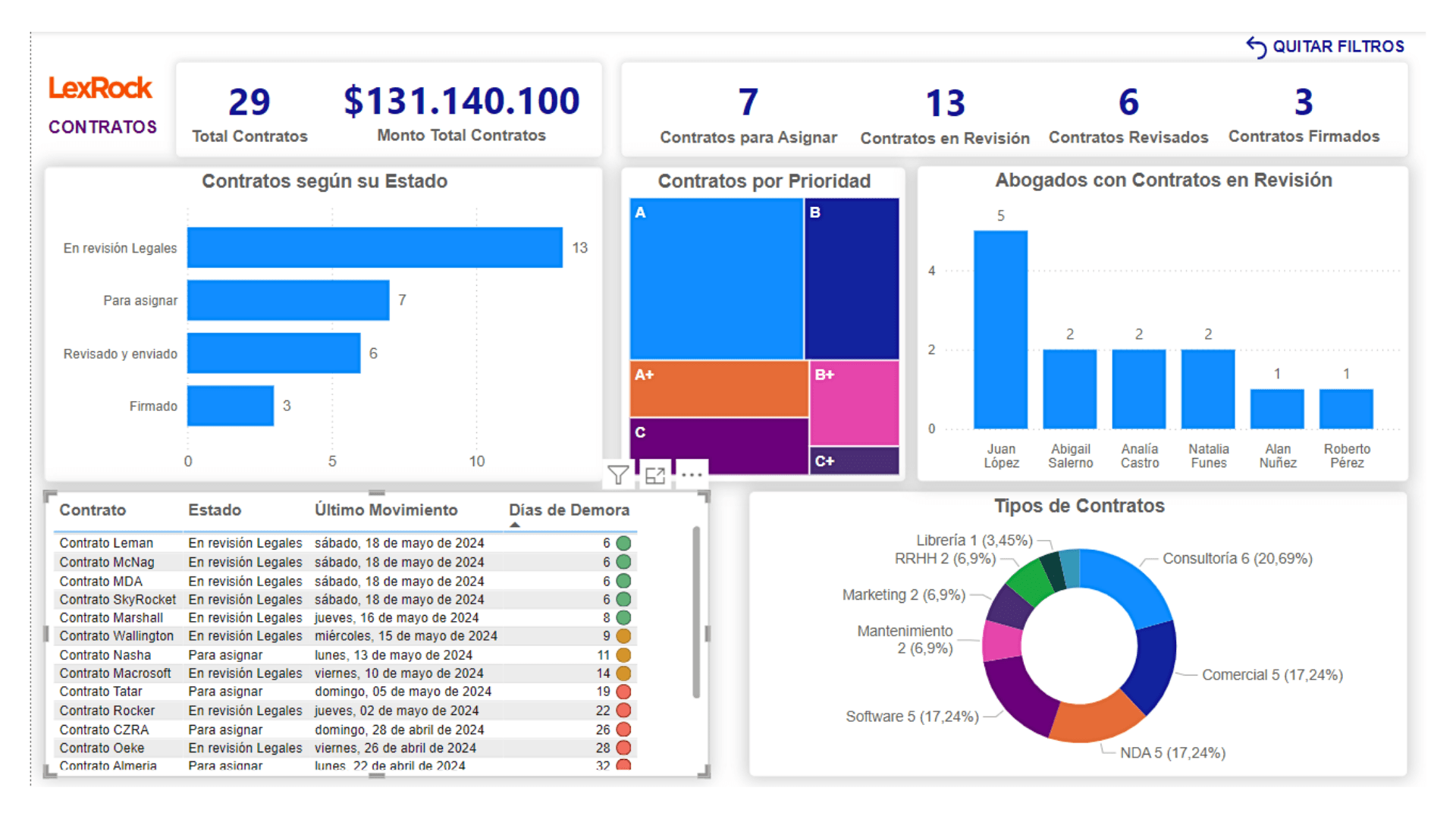Image resolution: width=1456 pixels, height=819 pixels.
Task: Click the sort arrow under Días de Demora
Action: coord(515,525)
